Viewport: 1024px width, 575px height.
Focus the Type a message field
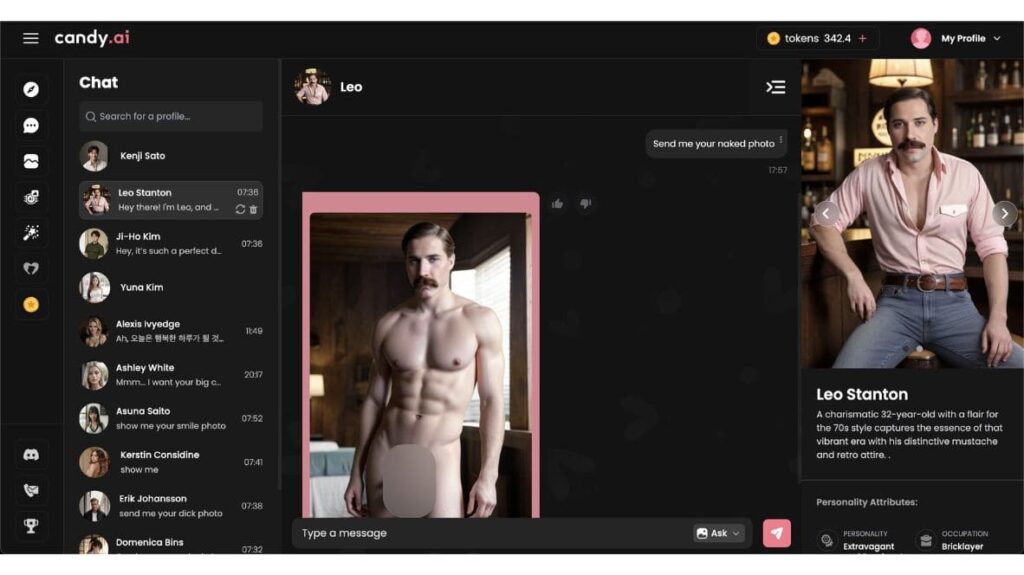coord(493,533)
